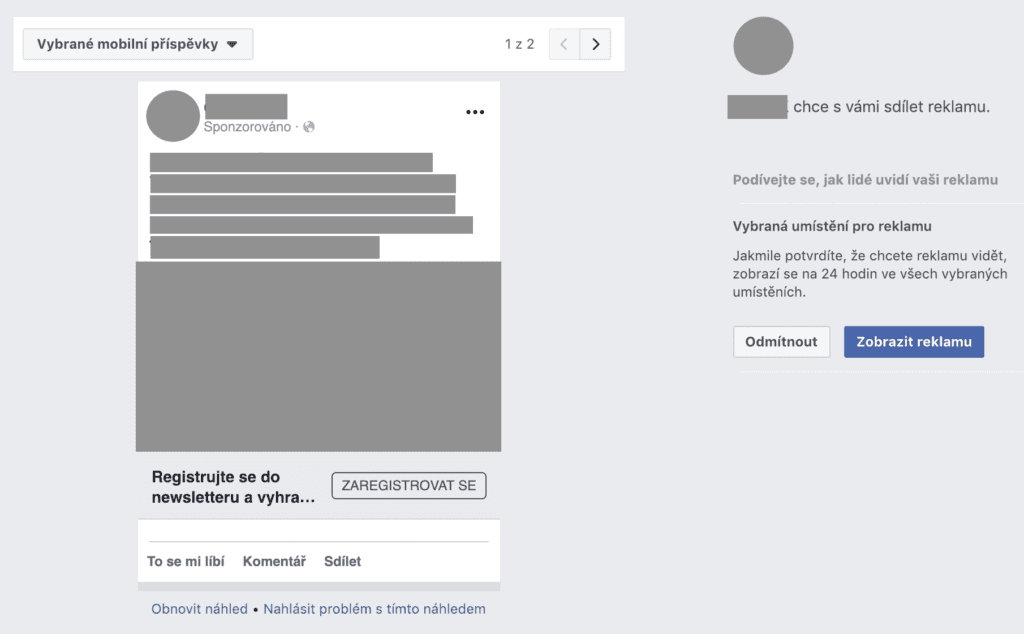This screenshot has width=1024, height=634.
Task: Click the Obnovit náhled link
Action: tap(199, 608)
